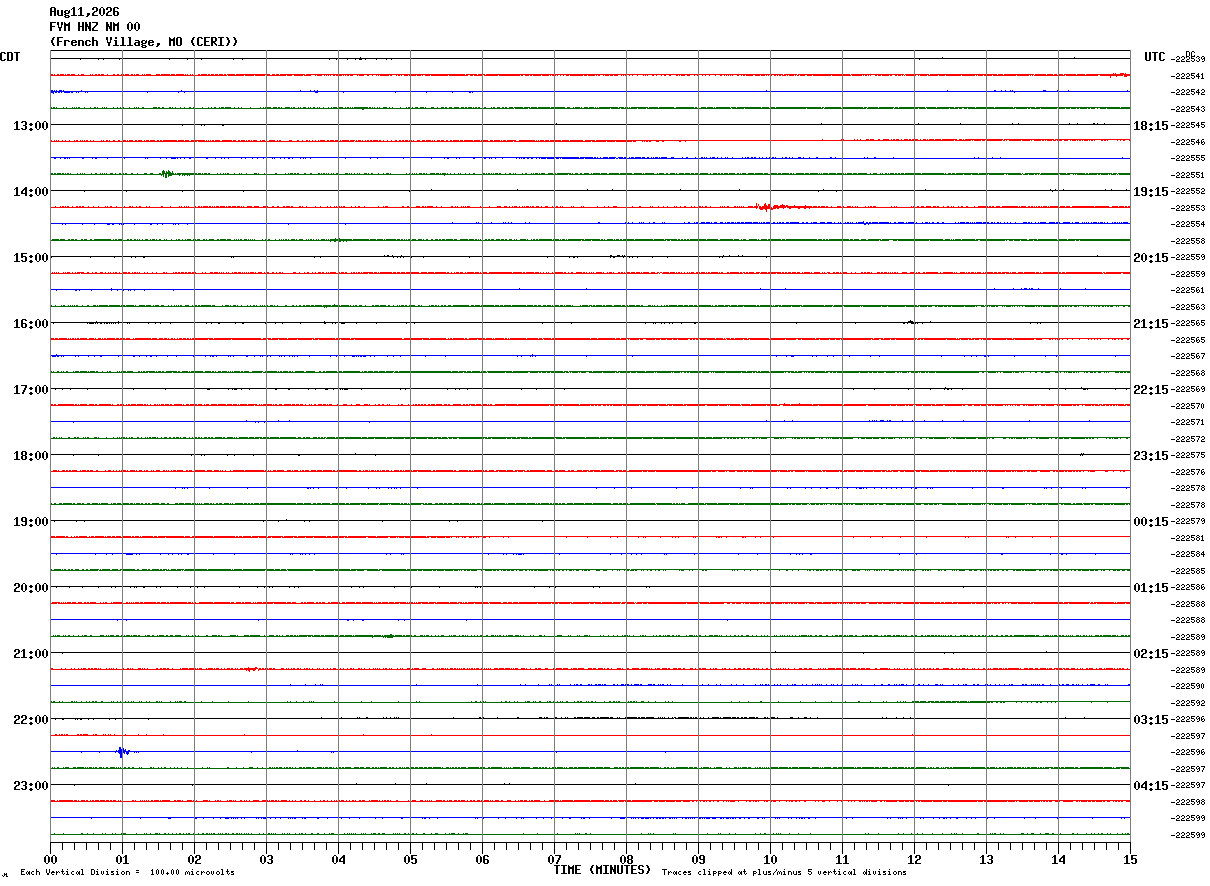Click the TIME (MINUTES) axis label

point(602,870)
